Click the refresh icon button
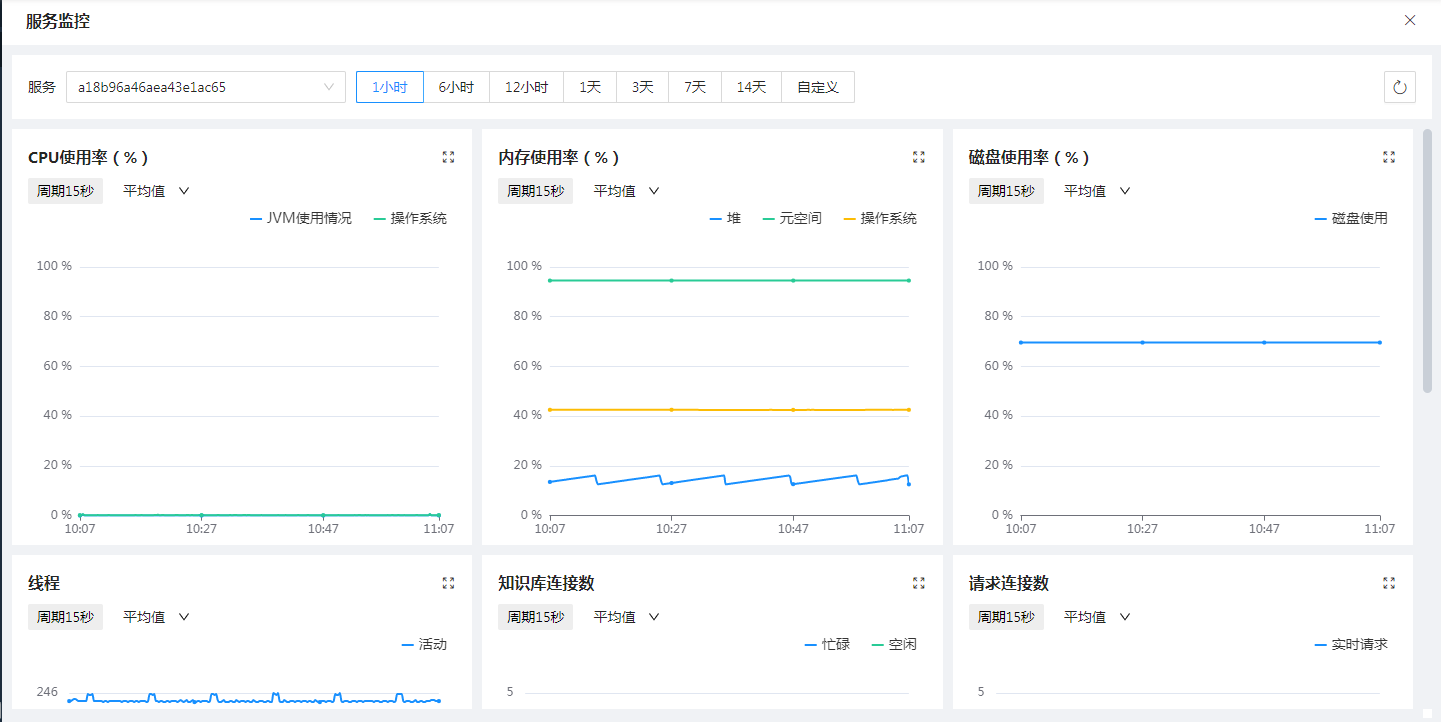1441x722 pixels. click(1400, 87)
